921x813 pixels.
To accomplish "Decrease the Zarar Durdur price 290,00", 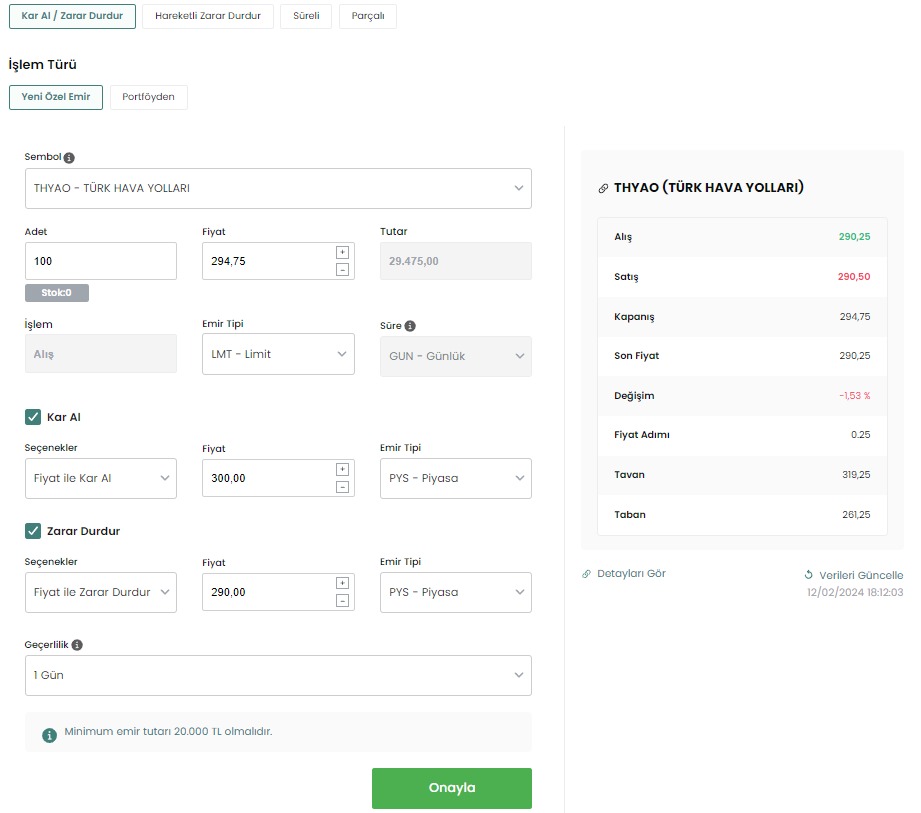I will pos(342,600).
